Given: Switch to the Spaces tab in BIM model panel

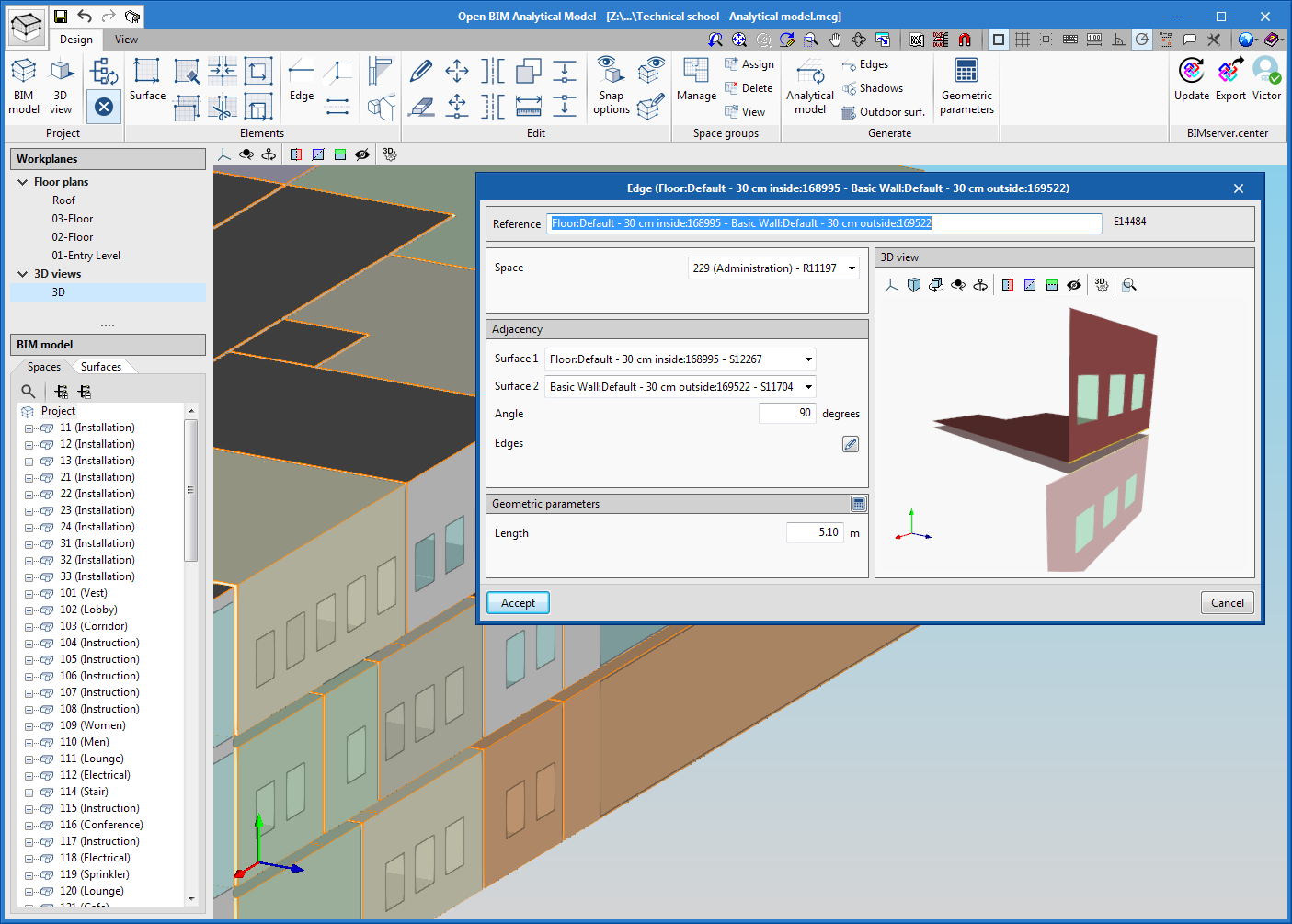Looking at the screenshot, I should [42, 366].
